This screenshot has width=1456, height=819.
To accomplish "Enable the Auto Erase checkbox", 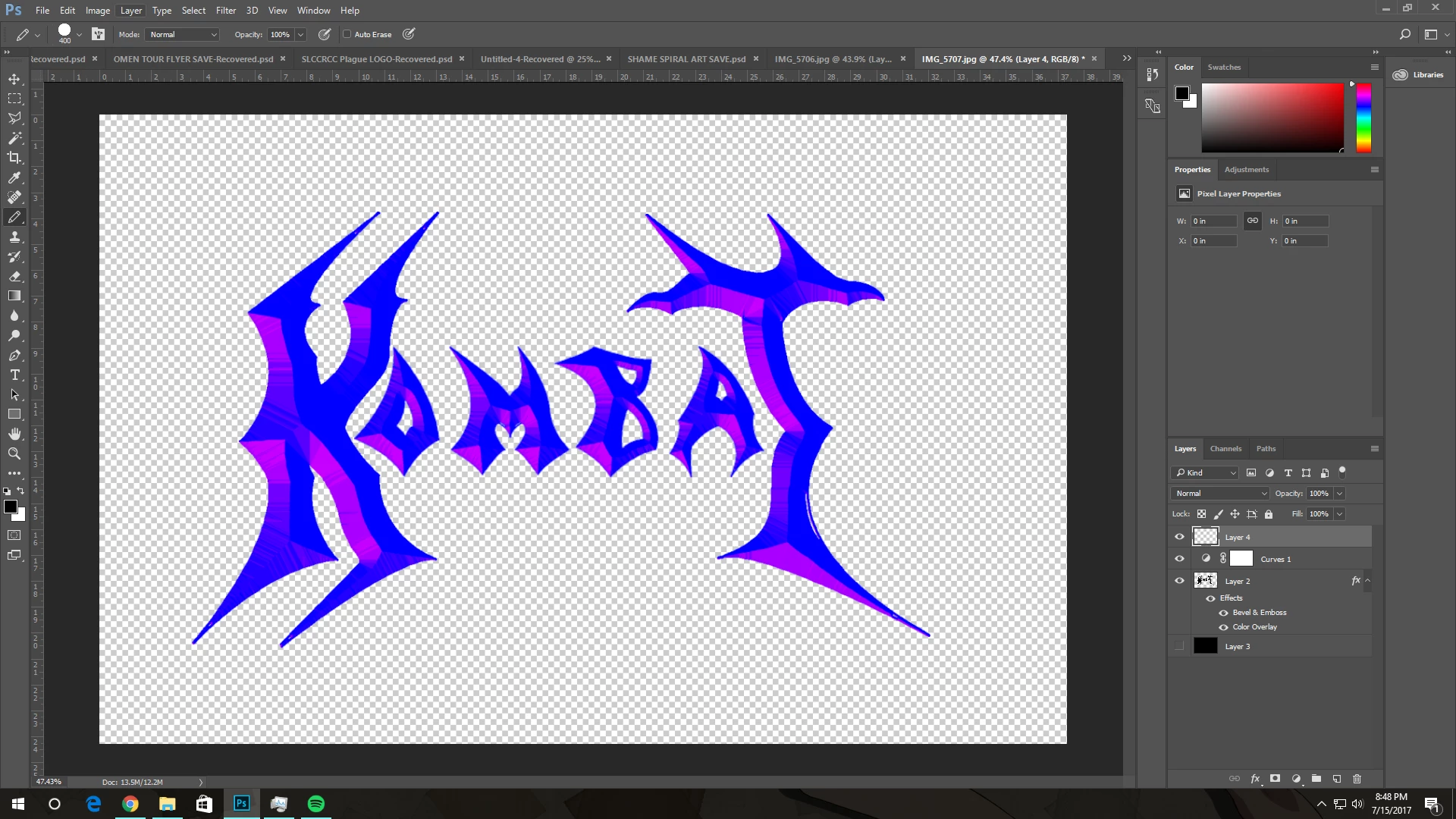I will pyautogui.click(x=347, y=34).
